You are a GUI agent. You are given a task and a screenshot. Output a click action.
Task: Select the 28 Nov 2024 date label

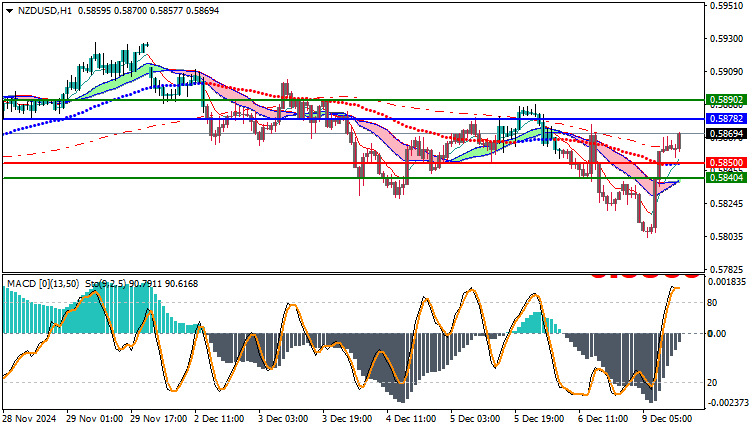point(29,419)
